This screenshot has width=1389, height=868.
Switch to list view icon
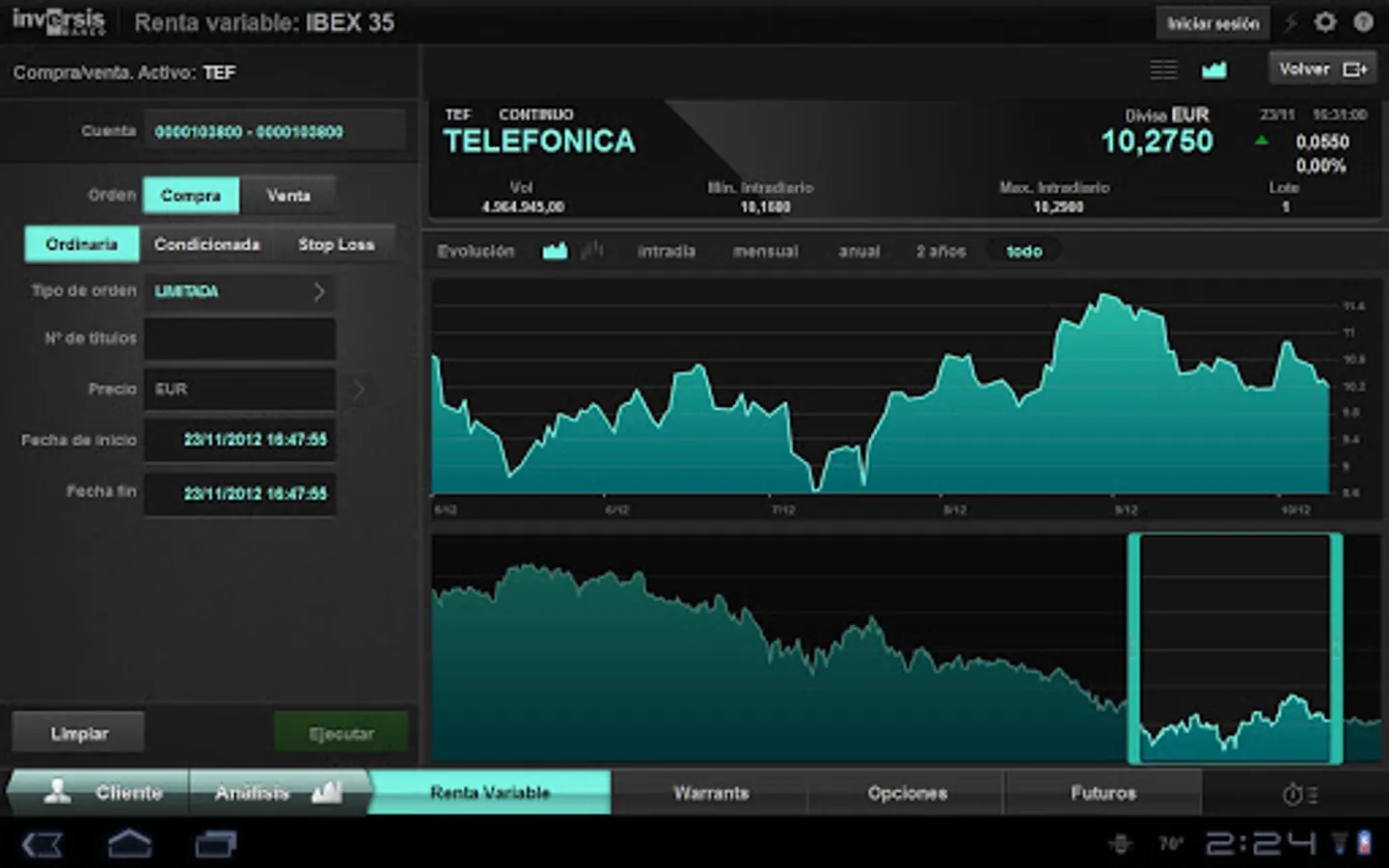pyautogui.click(x=1163, y=69)
